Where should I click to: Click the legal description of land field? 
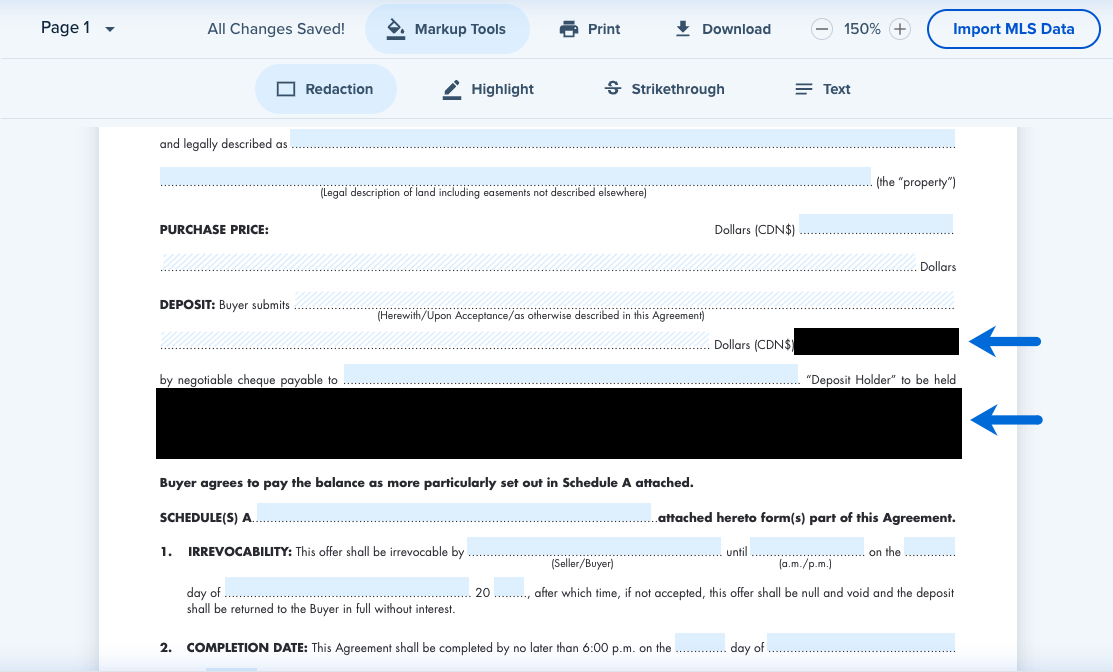(515, 176)
